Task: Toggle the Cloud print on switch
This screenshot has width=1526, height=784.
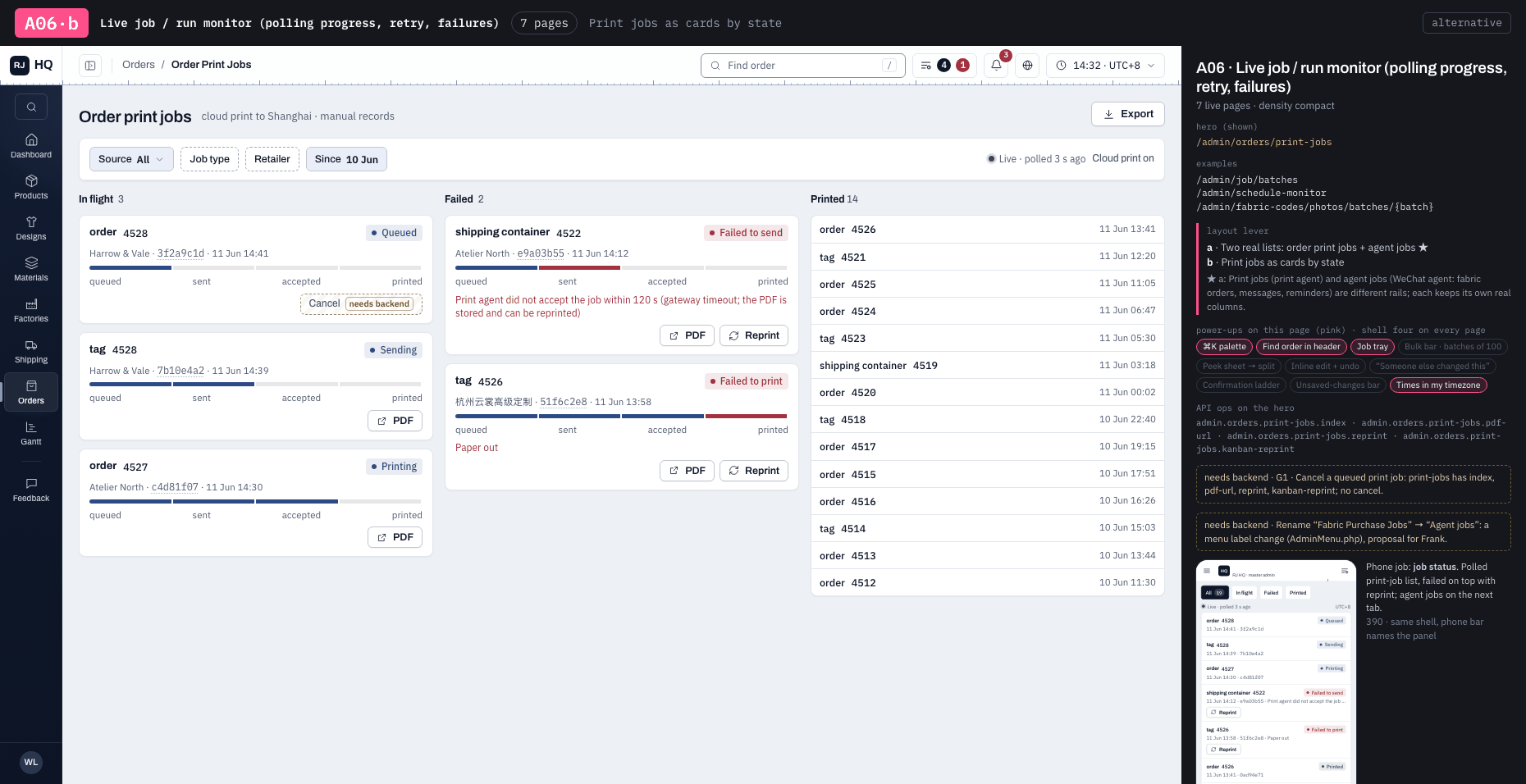Action: pos(1123,158)
